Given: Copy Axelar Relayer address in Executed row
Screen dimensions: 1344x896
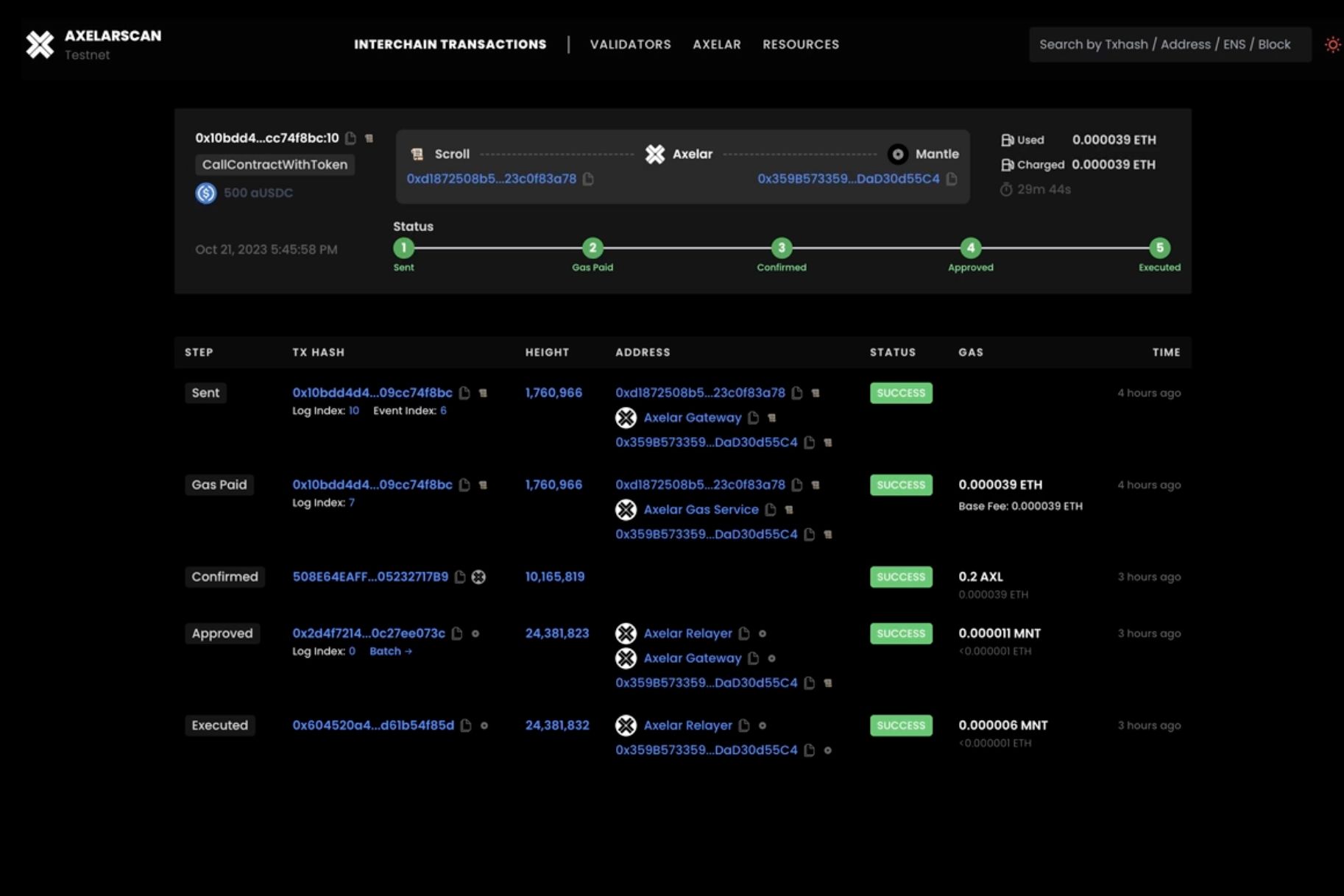Looking at the screenshot, I should pos(744,725).
